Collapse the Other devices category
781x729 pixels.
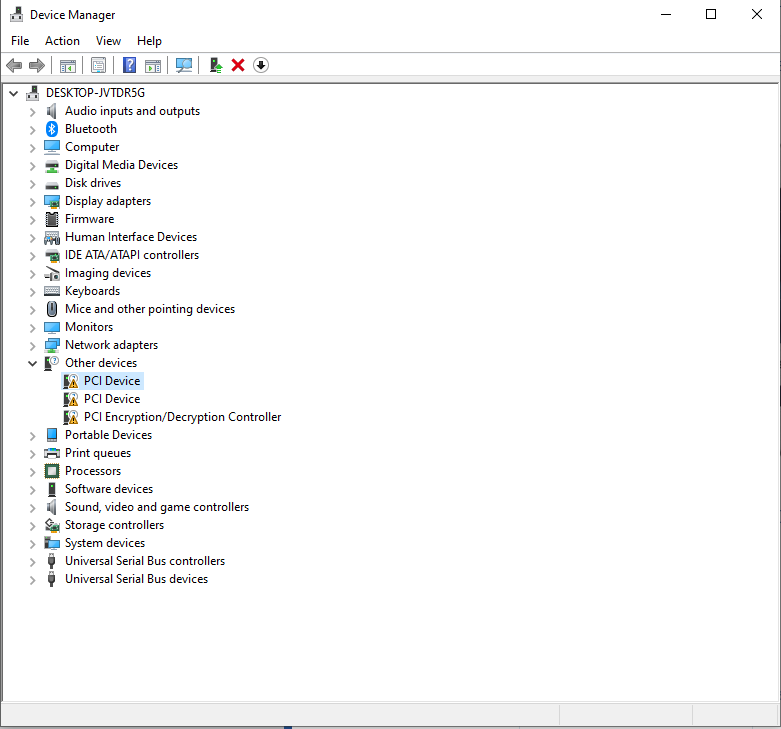(33, 364)
